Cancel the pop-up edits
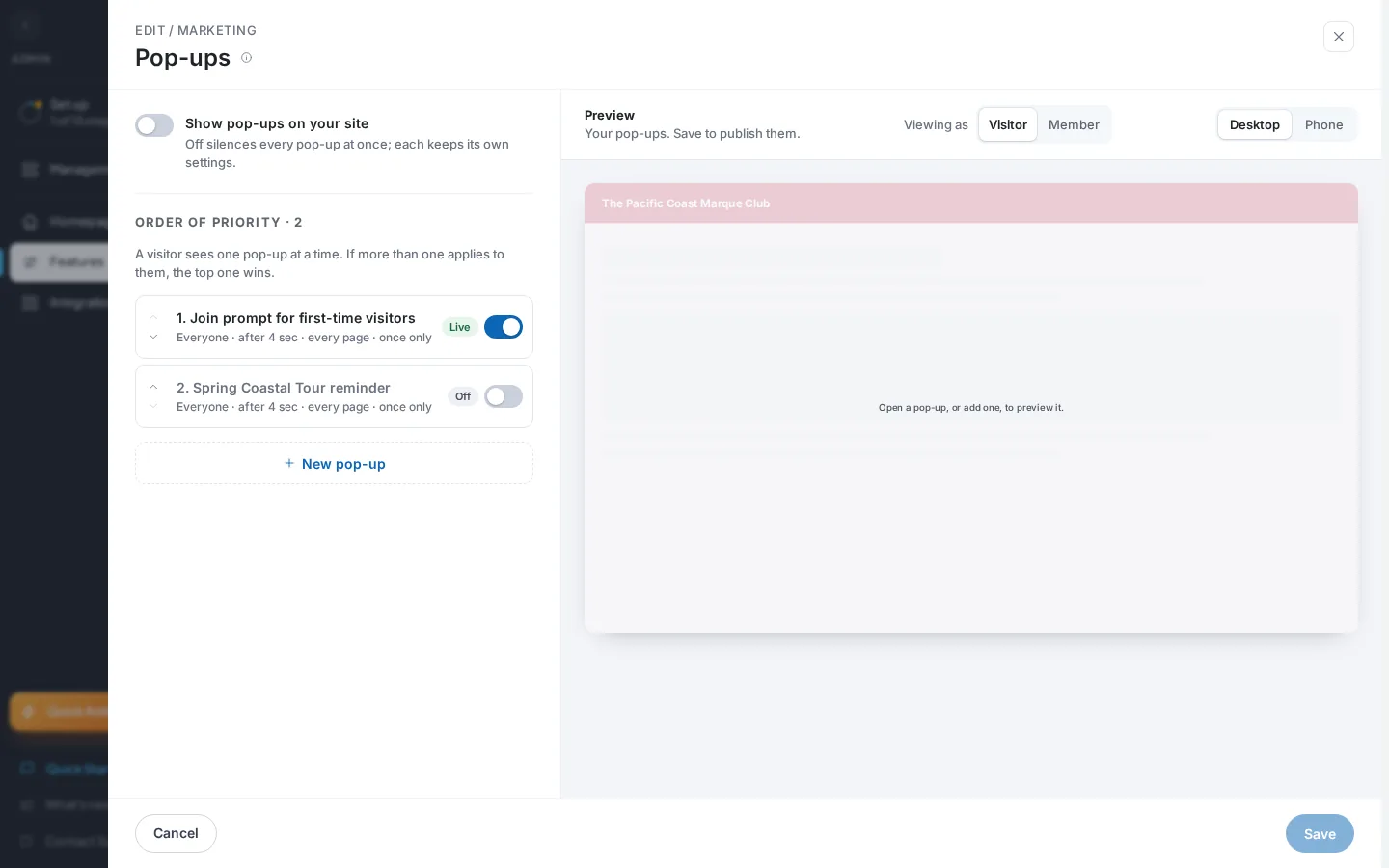1389x868 pixels. click(176, 833)
